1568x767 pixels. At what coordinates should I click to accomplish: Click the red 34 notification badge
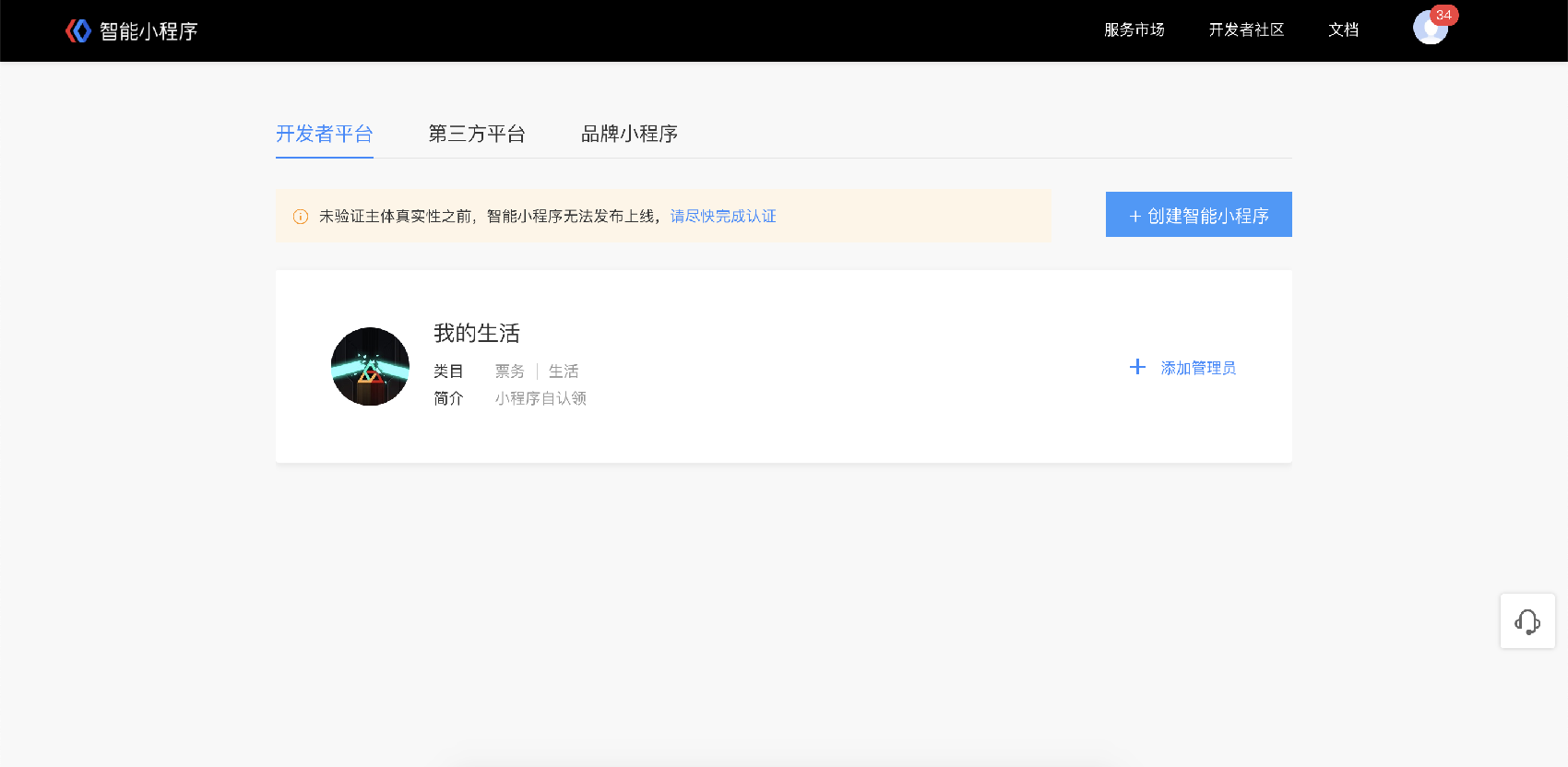[1444, 15]
